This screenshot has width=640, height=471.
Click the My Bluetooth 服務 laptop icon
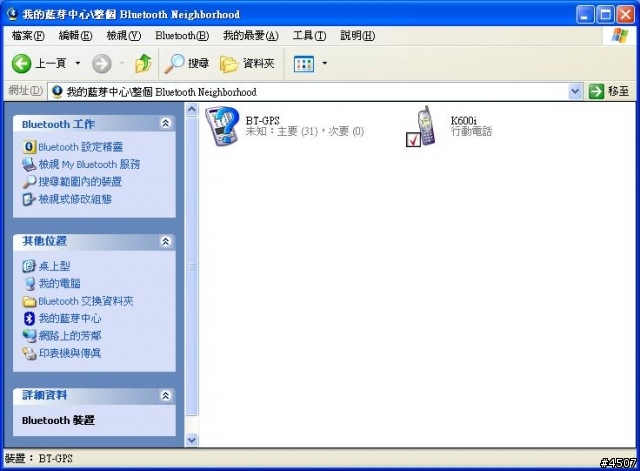coord(29,164)
